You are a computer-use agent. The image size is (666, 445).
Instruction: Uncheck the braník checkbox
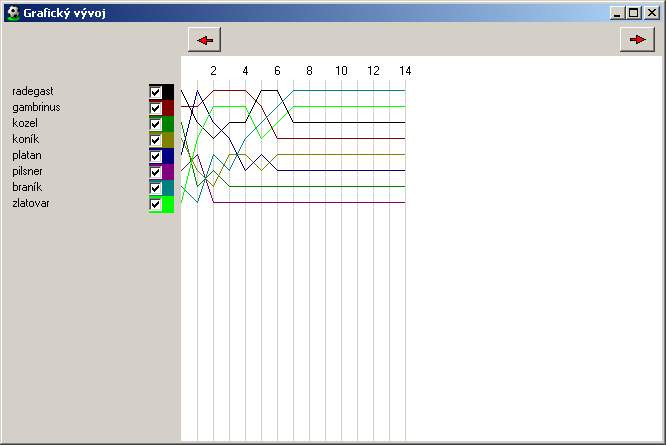pos(155,188)
